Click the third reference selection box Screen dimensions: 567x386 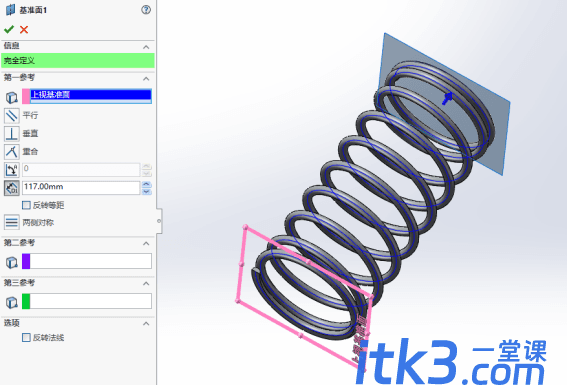[91, 301]
